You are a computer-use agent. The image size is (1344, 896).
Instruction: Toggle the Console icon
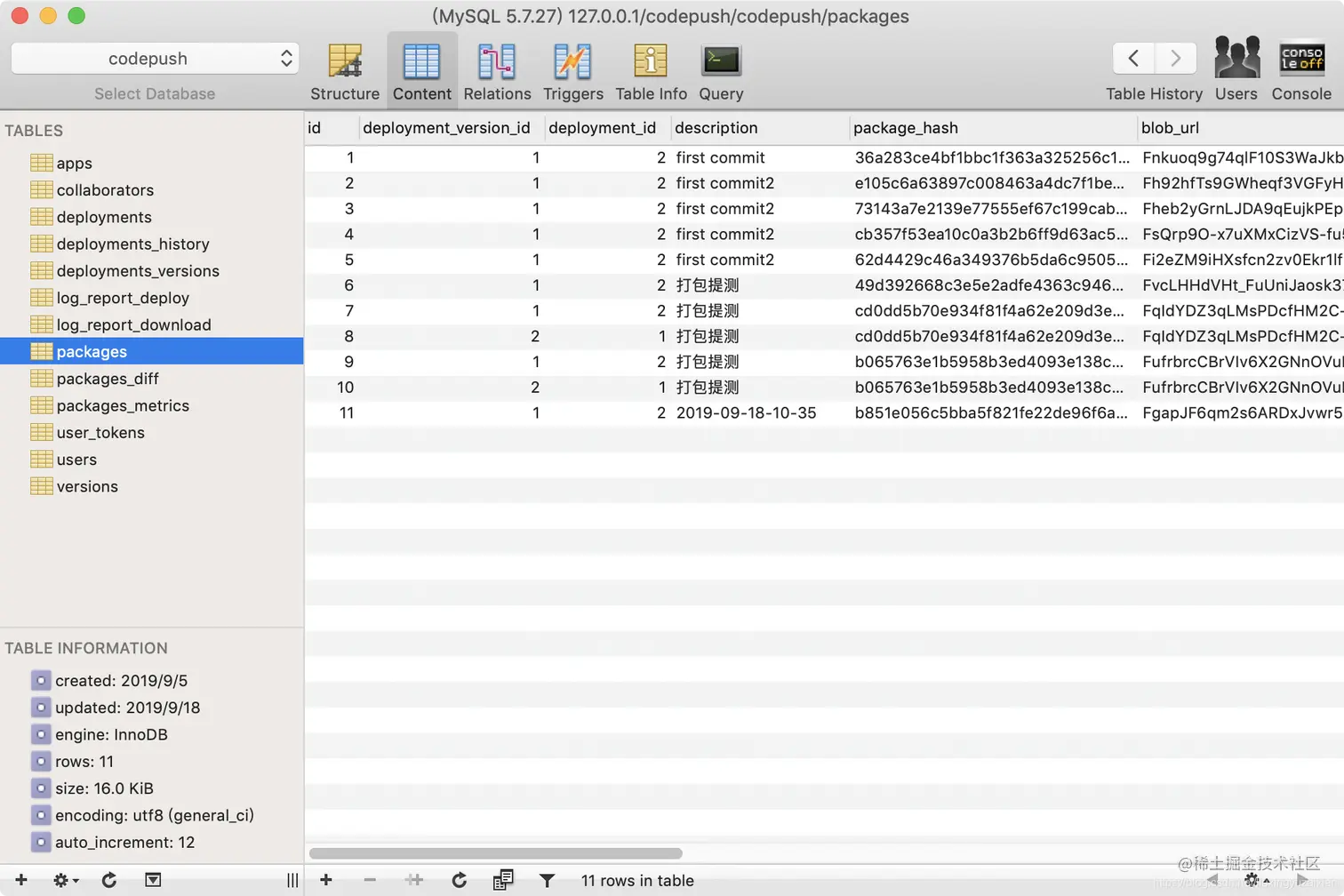[x=1301, y=69]
